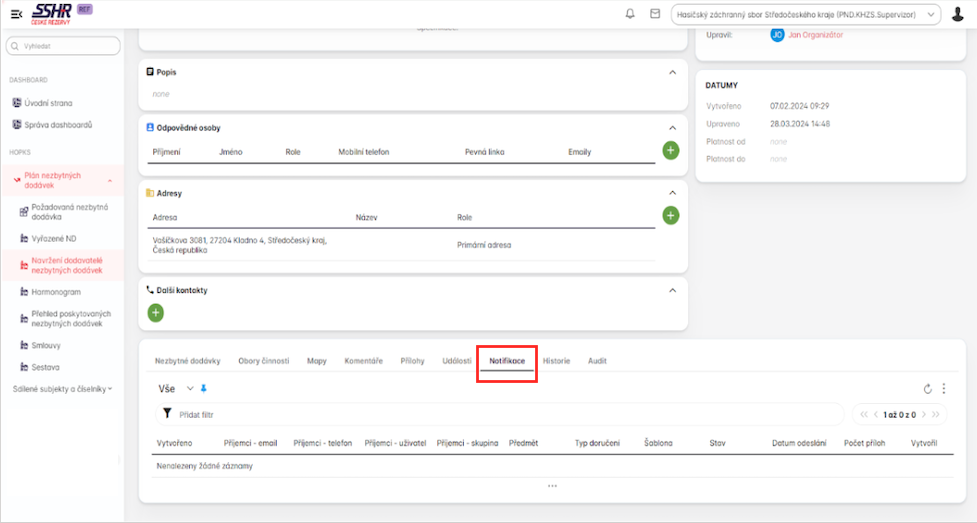Open the three-dot table options menu
Image resolution: width=977 pixels, height=523 pixels.
943,389
